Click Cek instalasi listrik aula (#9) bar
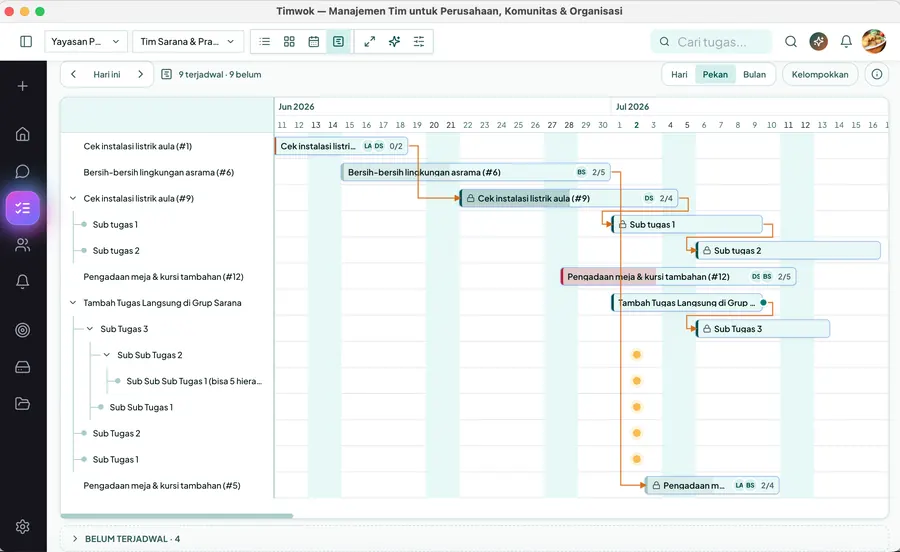The width and height of the screenshot is (900, 552). pos(569,199)
